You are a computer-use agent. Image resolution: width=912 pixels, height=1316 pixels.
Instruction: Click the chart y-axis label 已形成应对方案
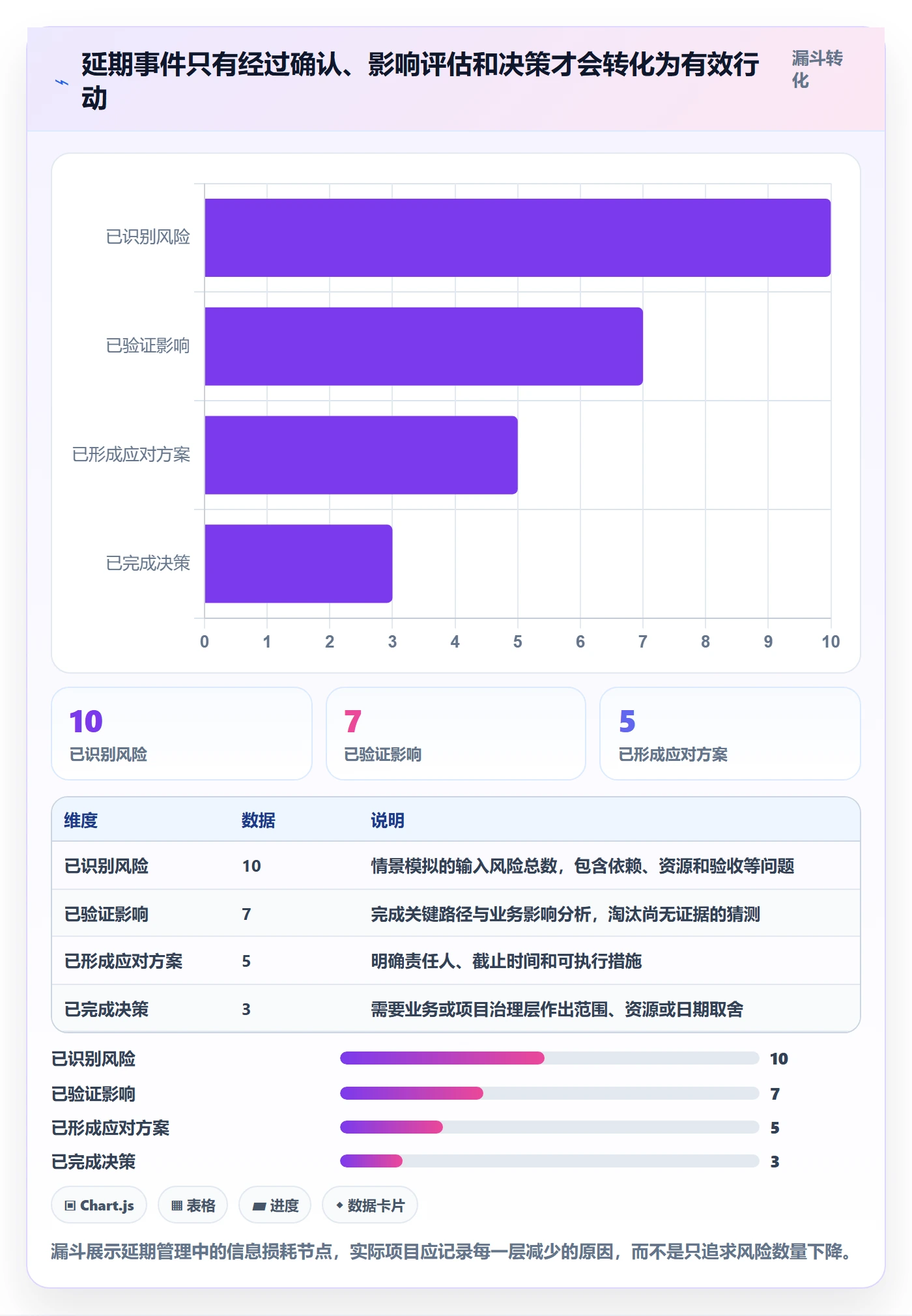tap(131, 455)
